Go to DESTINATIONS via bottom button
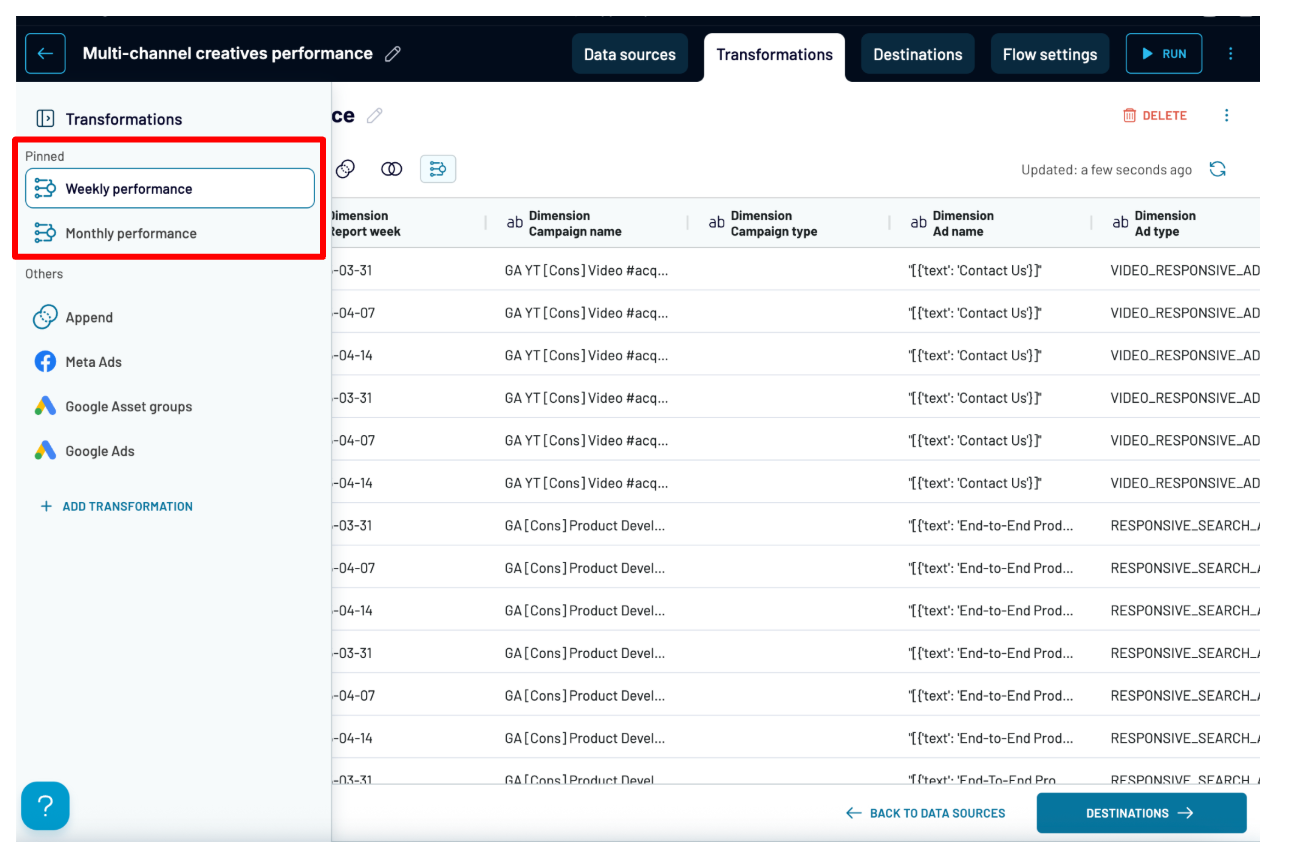Screen dimensions: 1314x854 coord(1141,813)
